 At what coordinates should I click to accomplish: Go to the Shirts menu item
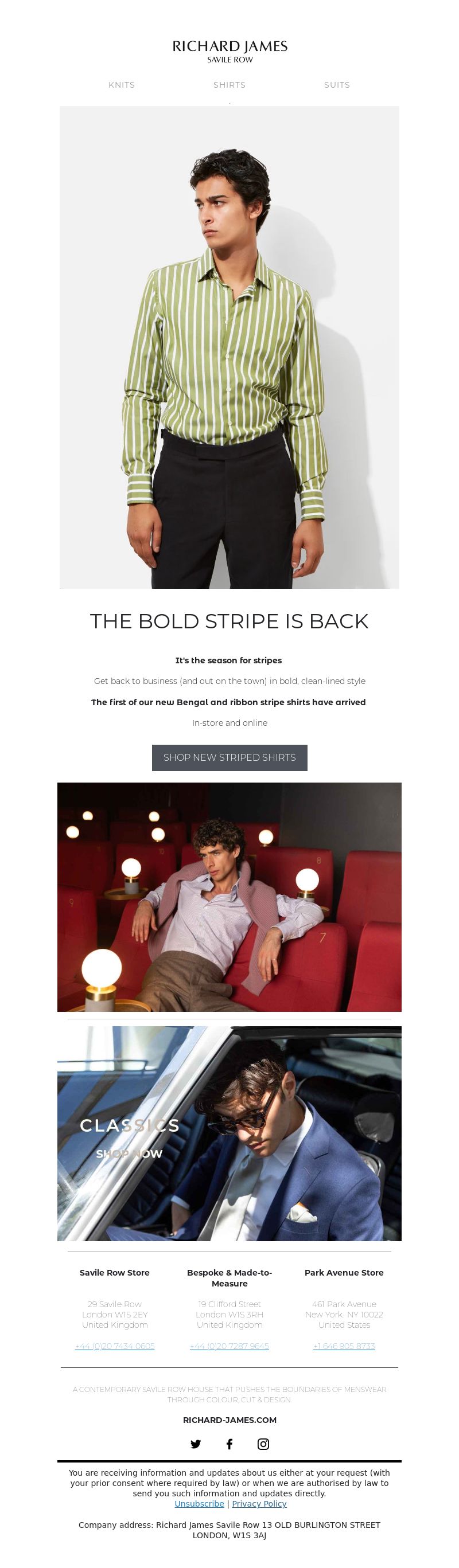(230, 85)
